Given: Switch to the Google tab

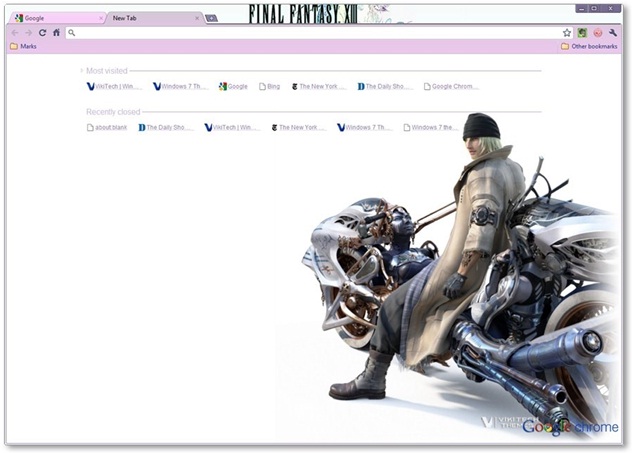Looking at the screenshot, I should pyautogui.click(x=56, y=18).
